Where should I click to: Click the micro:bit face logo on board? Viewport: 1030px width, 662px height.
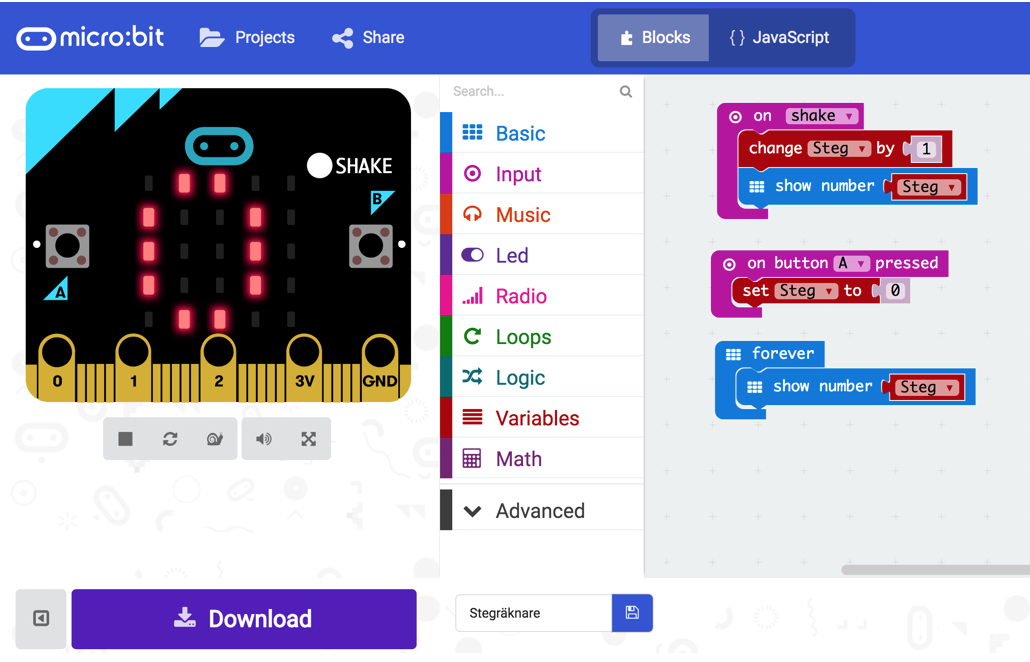pyautogui.click(x=219, y=146)
